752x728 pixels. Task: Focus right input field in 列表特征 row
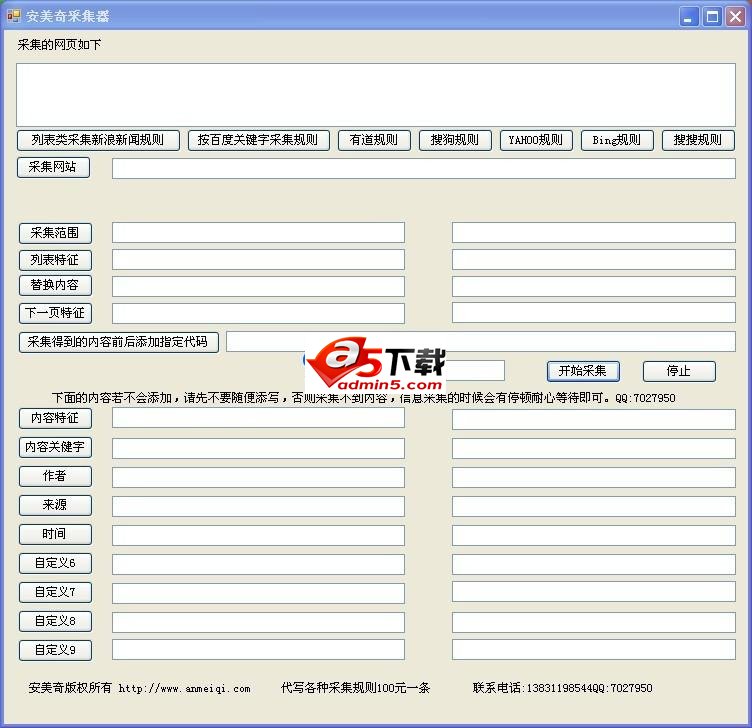coord(593,259)
